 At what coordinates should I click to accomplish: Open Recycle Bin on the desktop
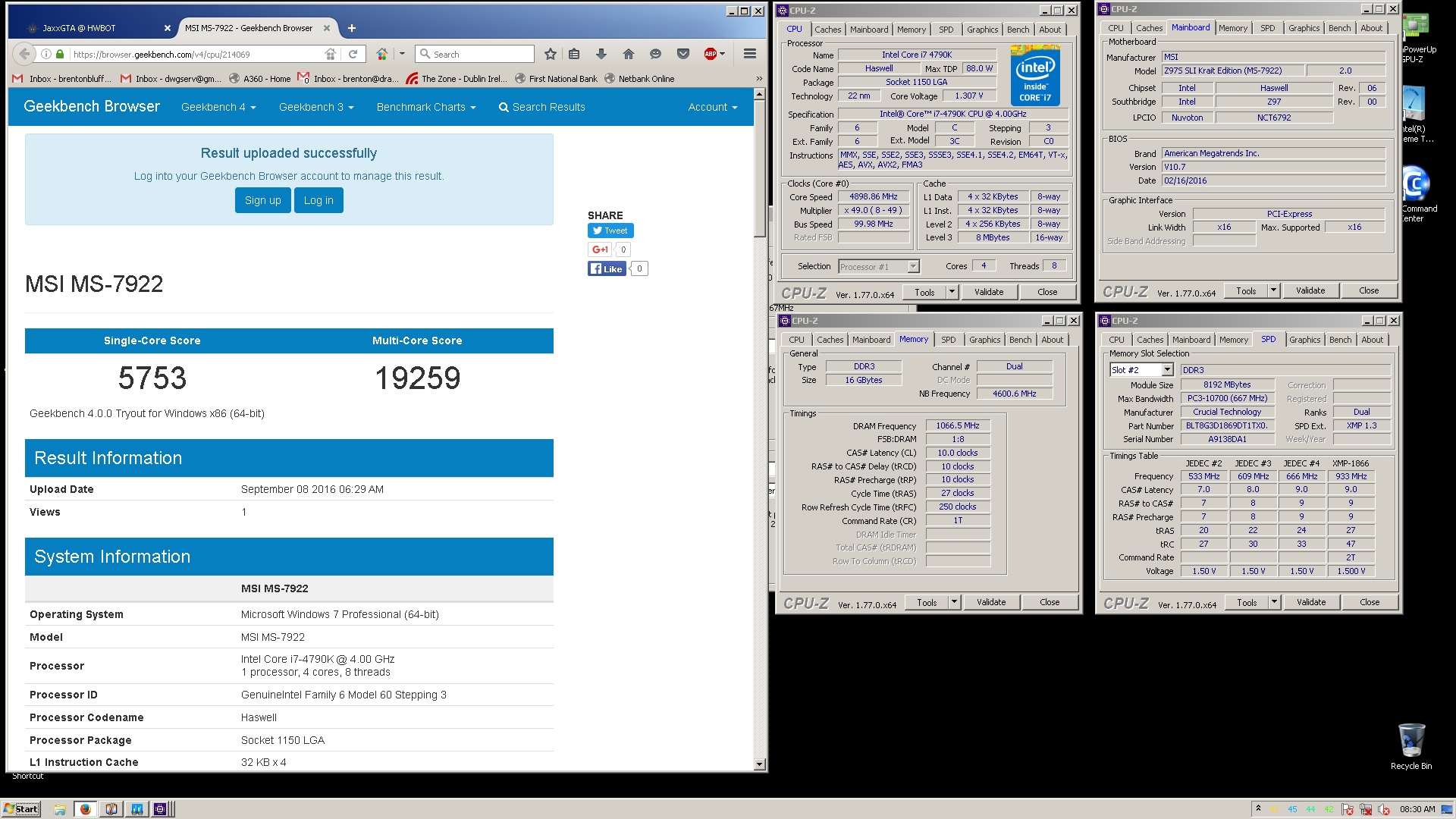[1411, 746]
